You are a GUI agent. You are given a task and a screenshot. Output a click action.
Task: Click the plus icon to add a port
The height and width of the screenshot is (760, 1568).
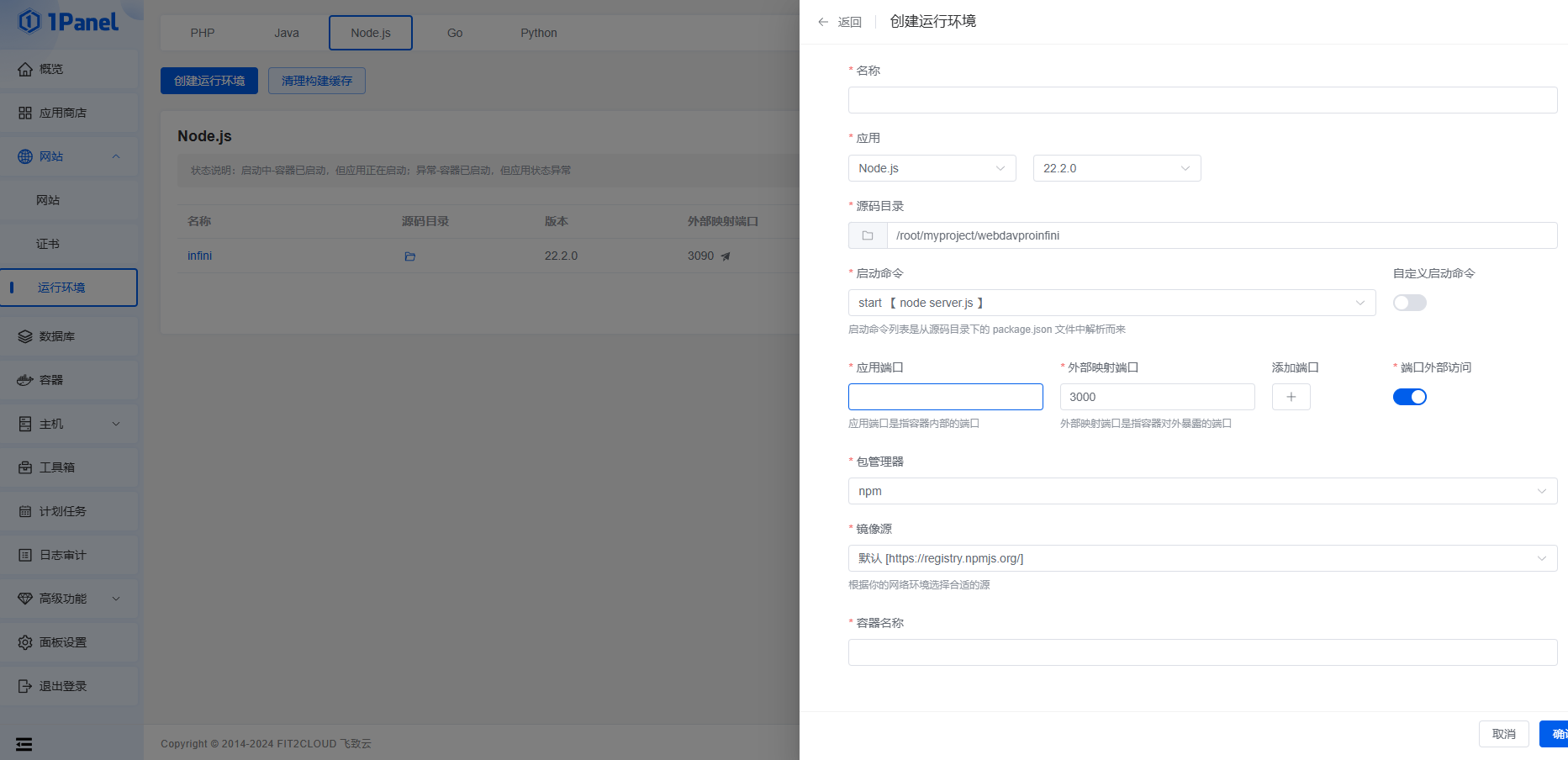pyautogui.click(x=1291, y=397)
